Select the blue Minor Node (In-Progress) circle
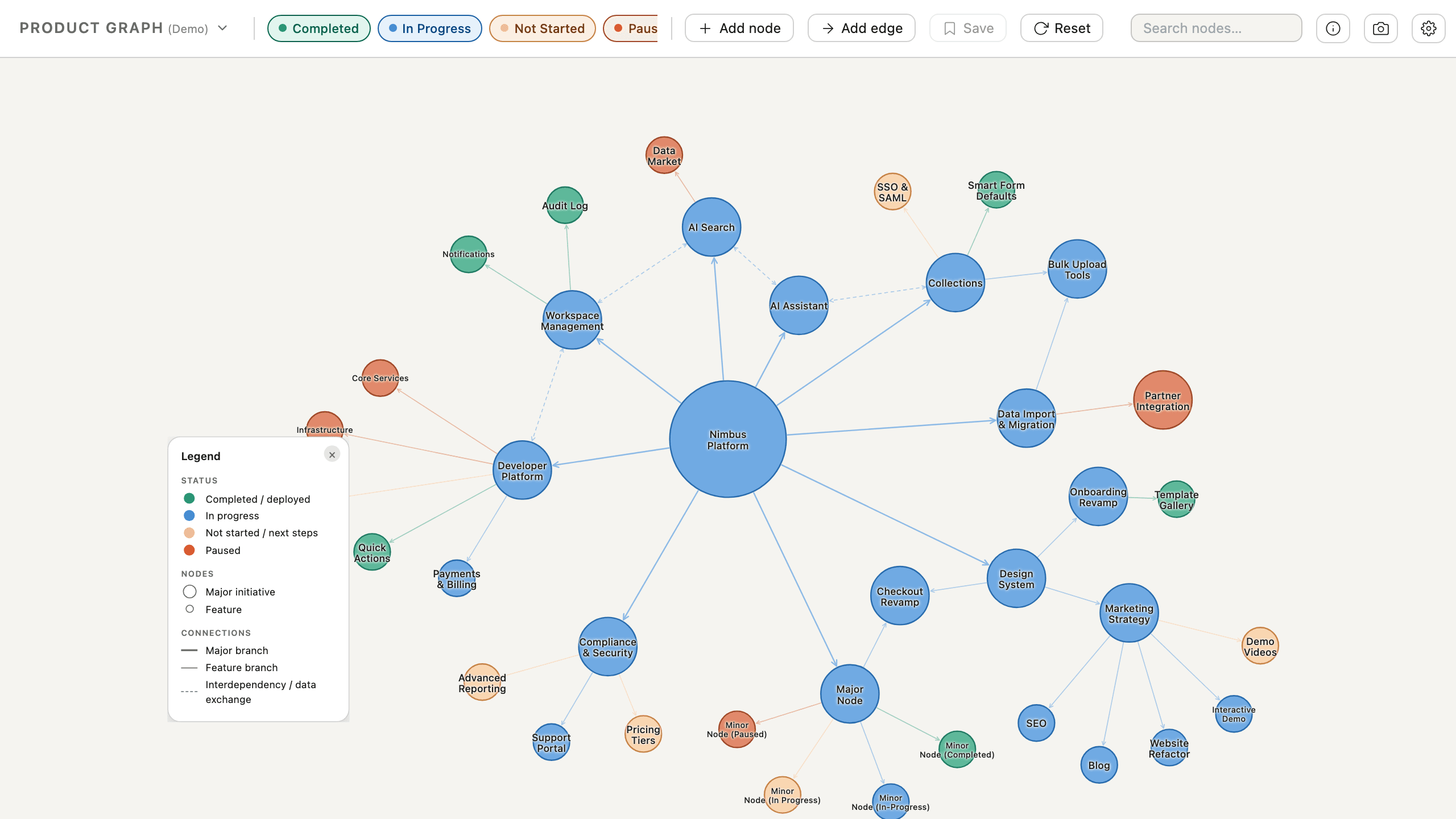This screenshot has height=819, width=1456. [x=891, y=801]
